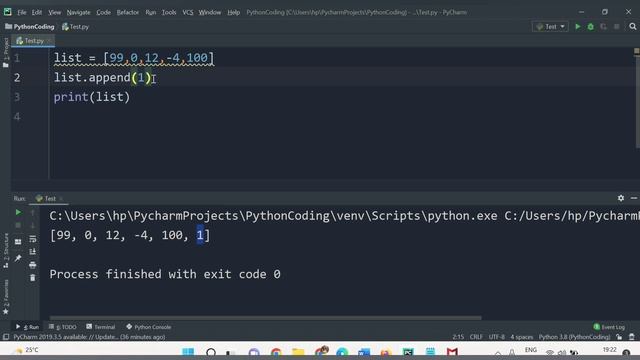Open the Terminal tool window tab

click(101, 327)
